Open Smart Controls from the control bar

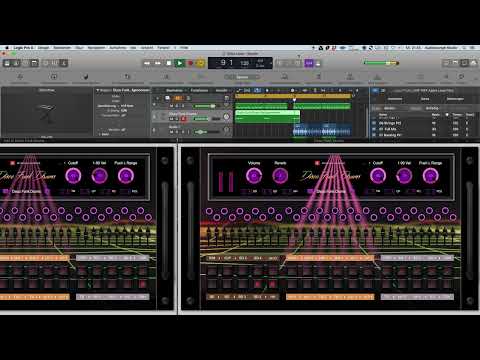pos(46,63)
